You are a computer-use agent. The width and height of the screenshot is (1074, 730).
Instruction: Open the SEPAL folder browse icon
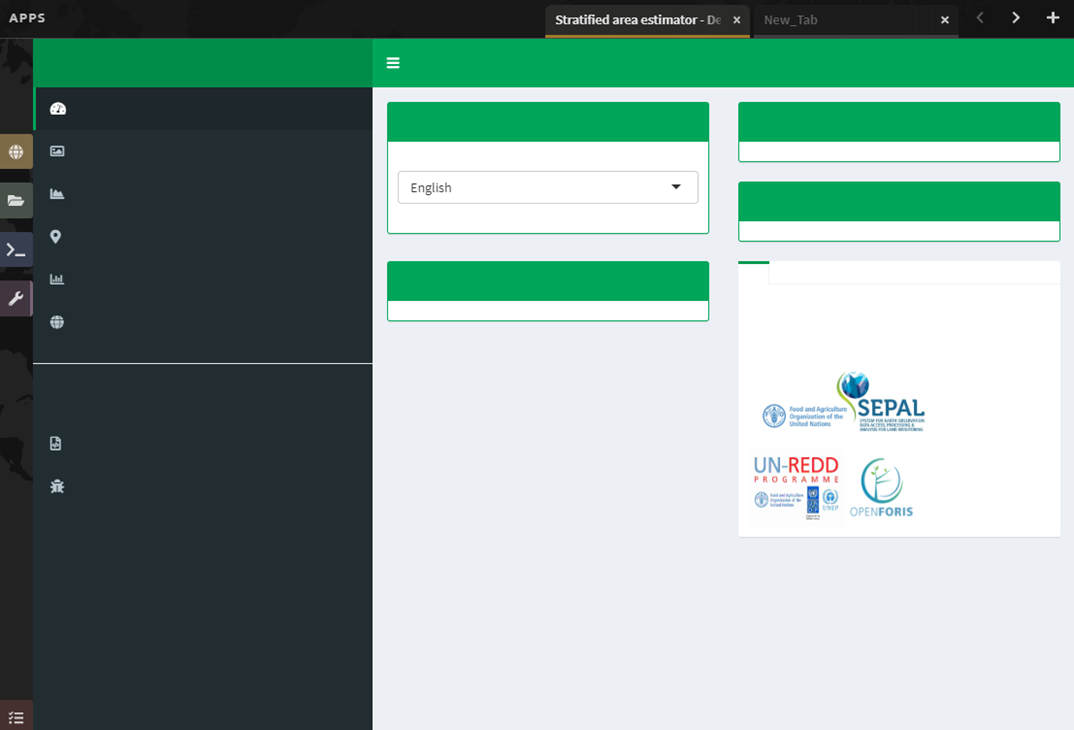click(x=16, y=201)
